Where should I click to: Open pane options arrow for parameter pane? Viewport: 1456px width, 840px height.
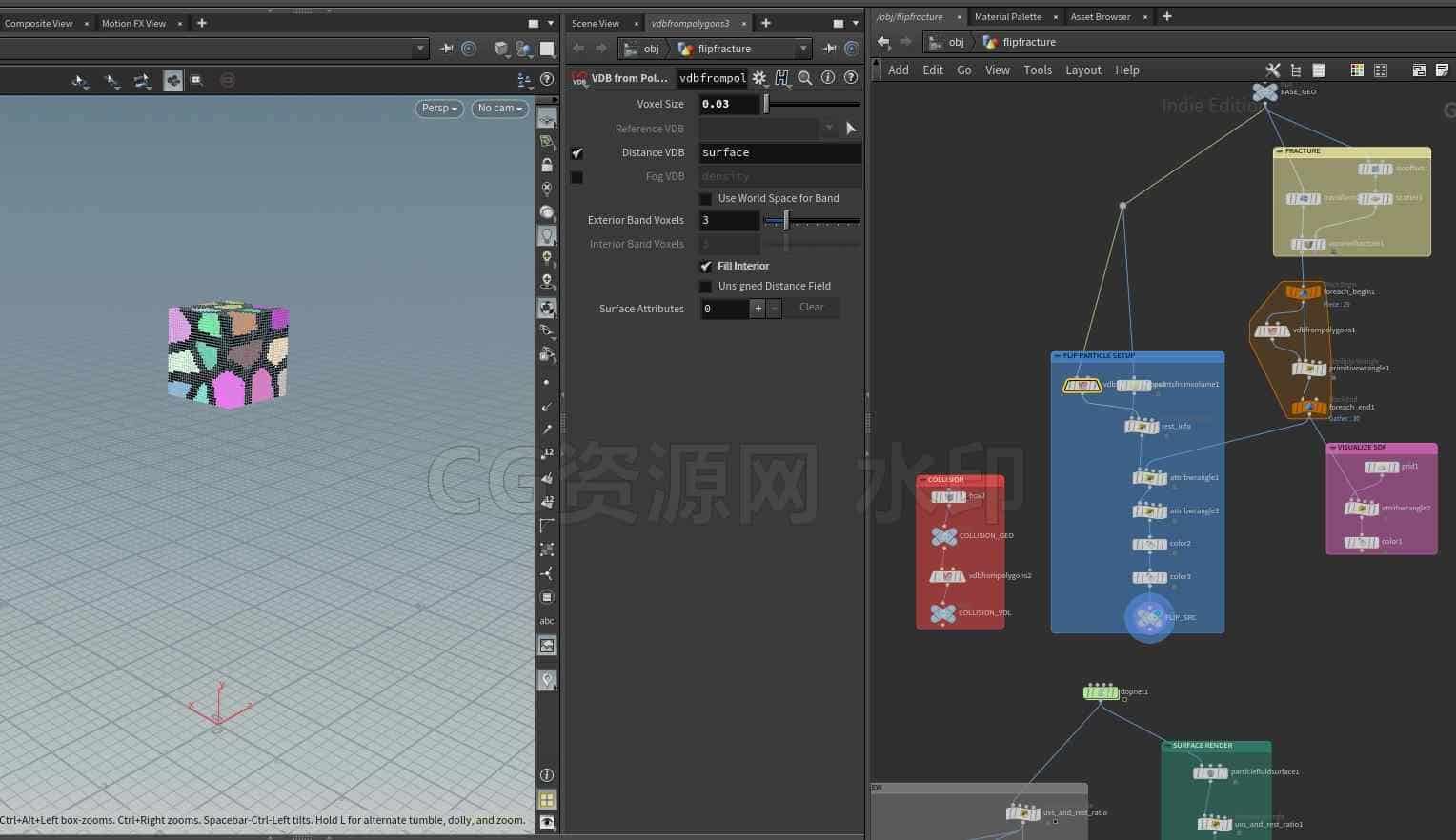[x=856, y=23]
